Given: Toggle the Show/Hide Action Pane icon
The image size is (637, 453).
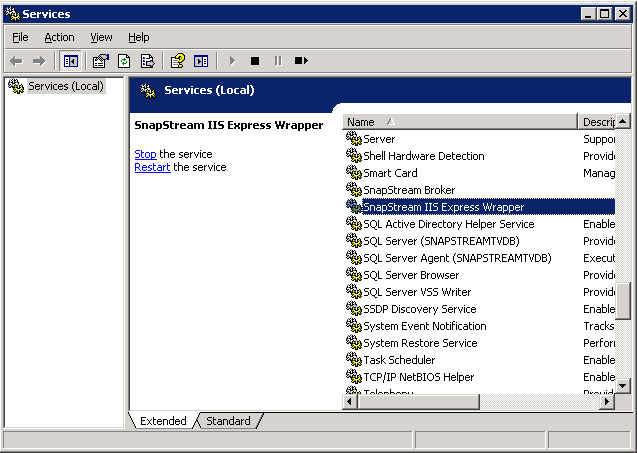Looking at the screenshot, I should point(201,61).
